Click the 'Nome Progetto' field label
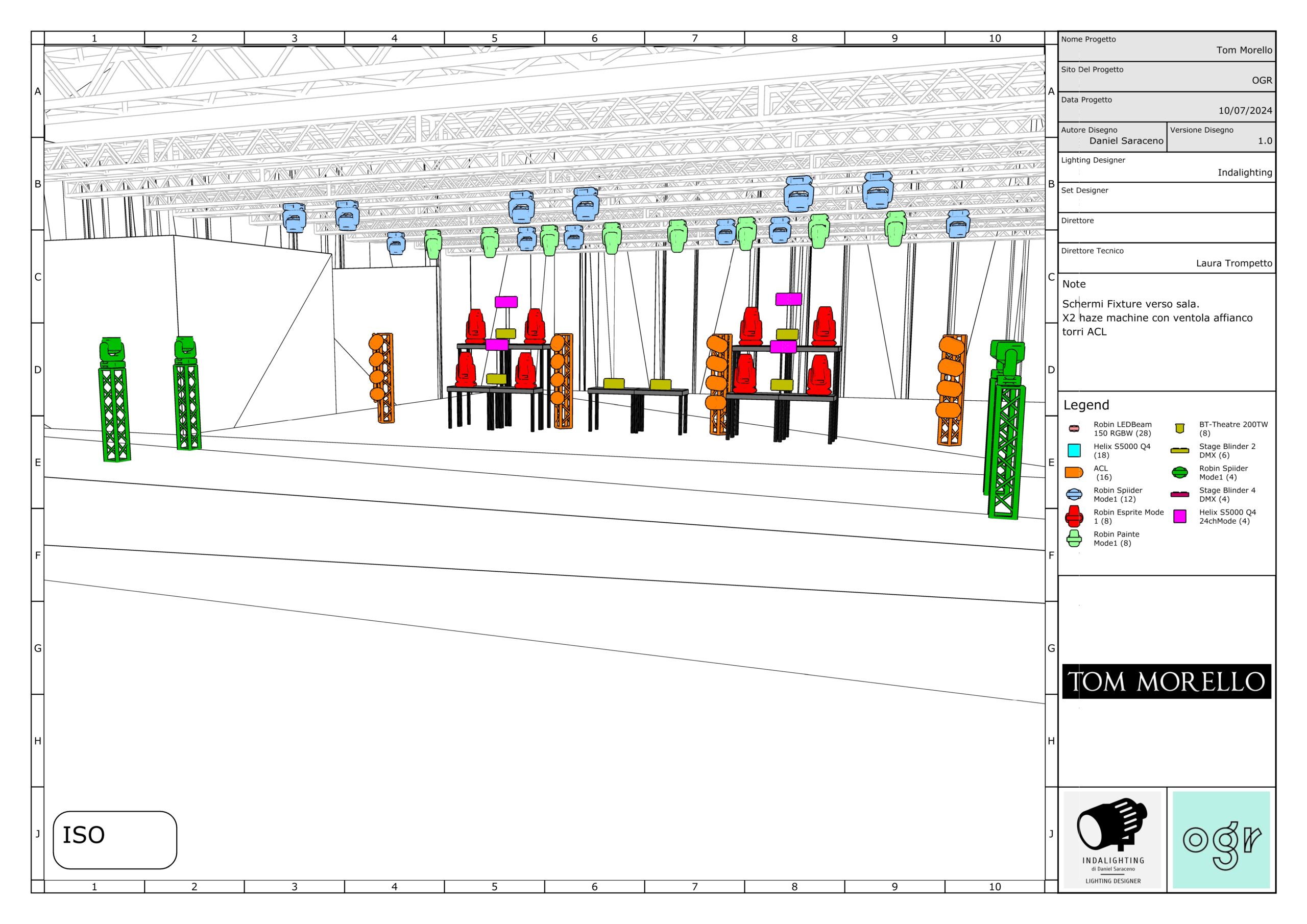The image size is (1307, 924). [1088, 39]
